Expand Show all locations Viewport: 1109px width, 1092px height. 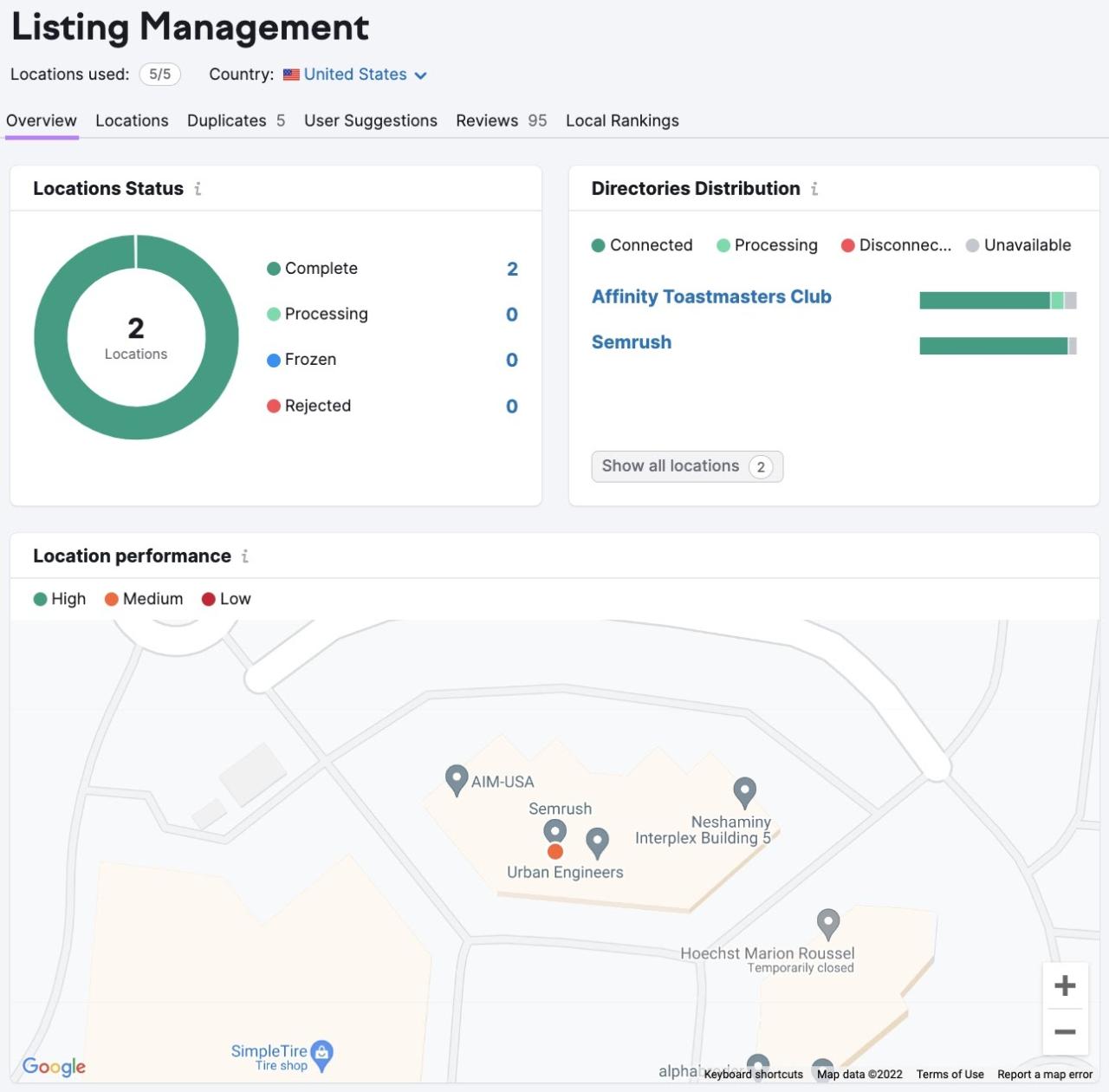[x=687, y=466]
